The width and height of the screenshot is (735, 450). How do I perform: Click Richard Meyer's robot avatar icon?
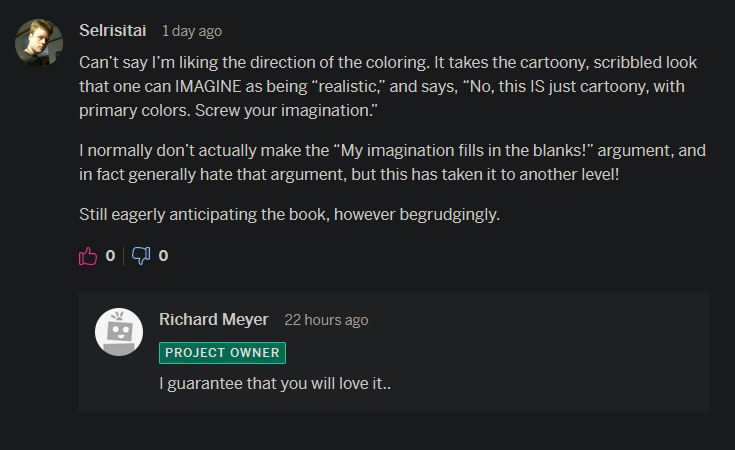click(x=119, y=332)
